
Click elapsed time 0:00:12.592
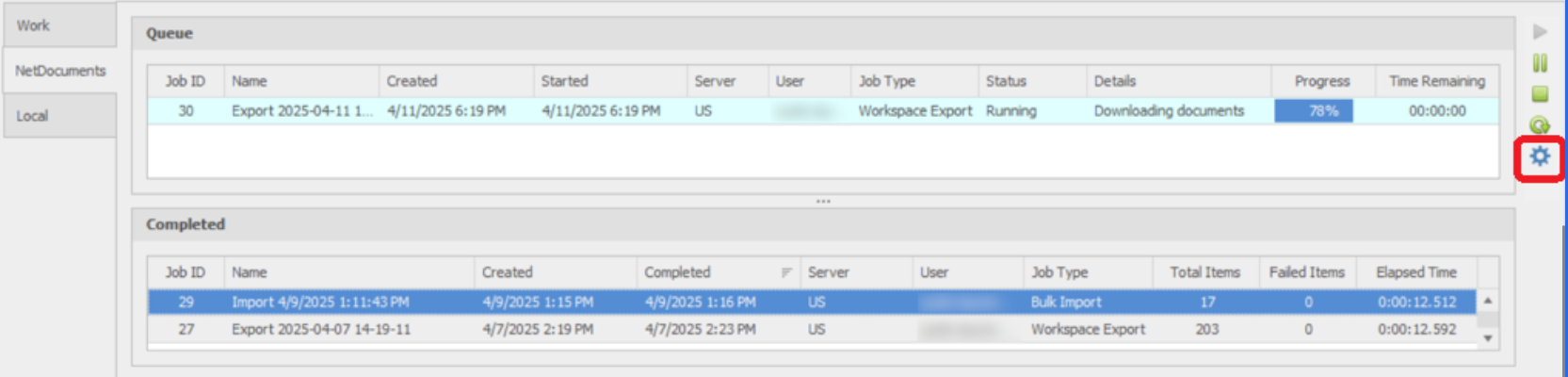coord(1417,330)
